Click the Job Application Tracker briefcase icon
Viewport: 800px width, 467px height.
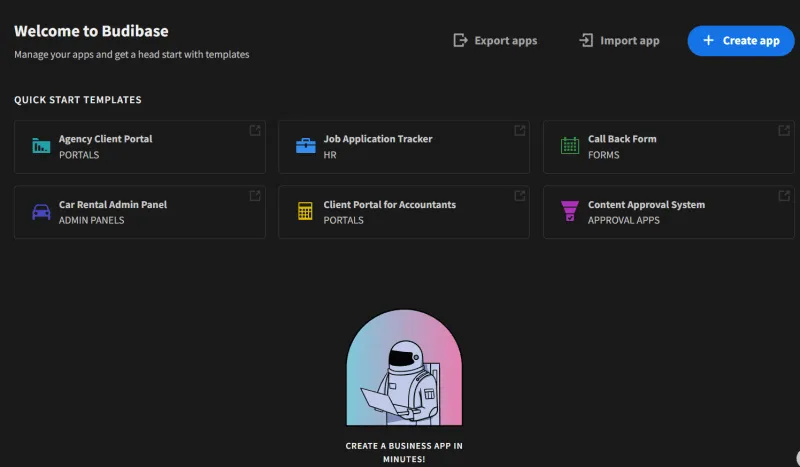[305, 146]
